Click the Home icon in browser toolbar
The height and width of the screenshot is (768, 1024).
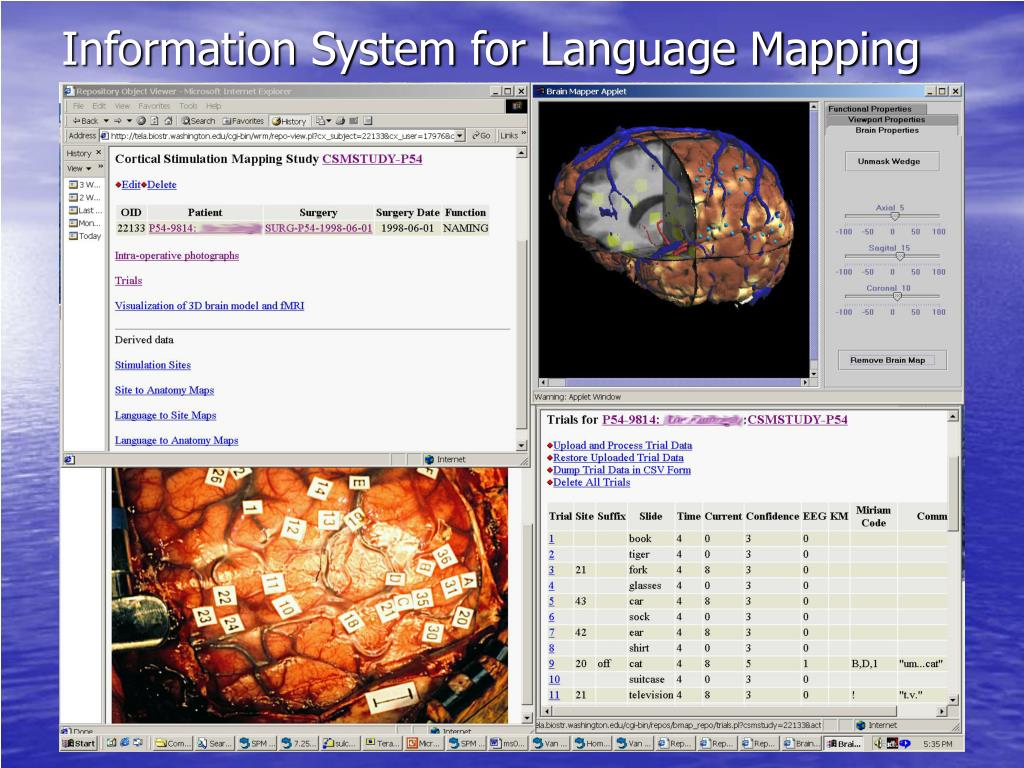167,121
